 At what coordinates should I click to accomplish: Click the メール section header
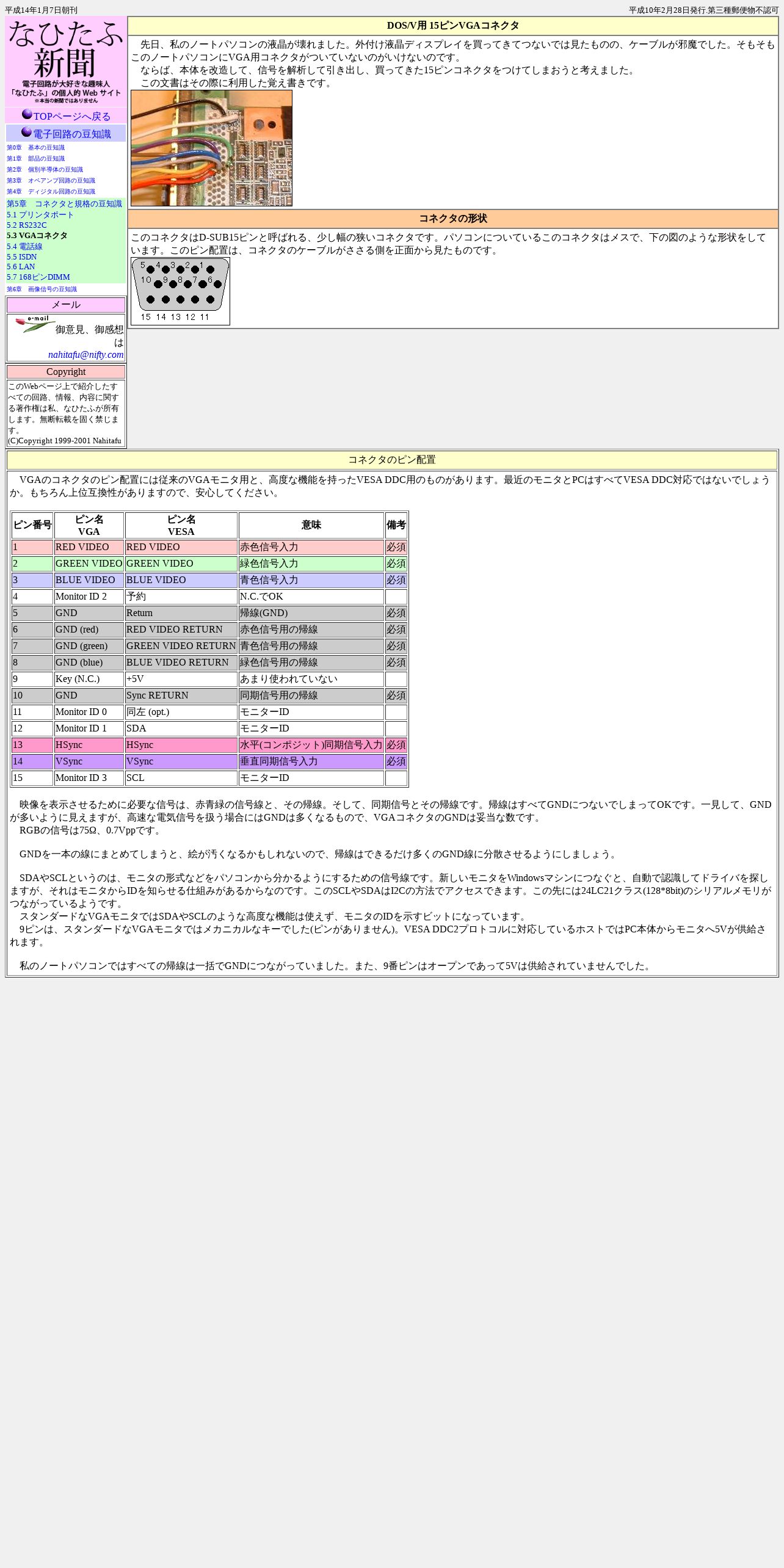66,305
